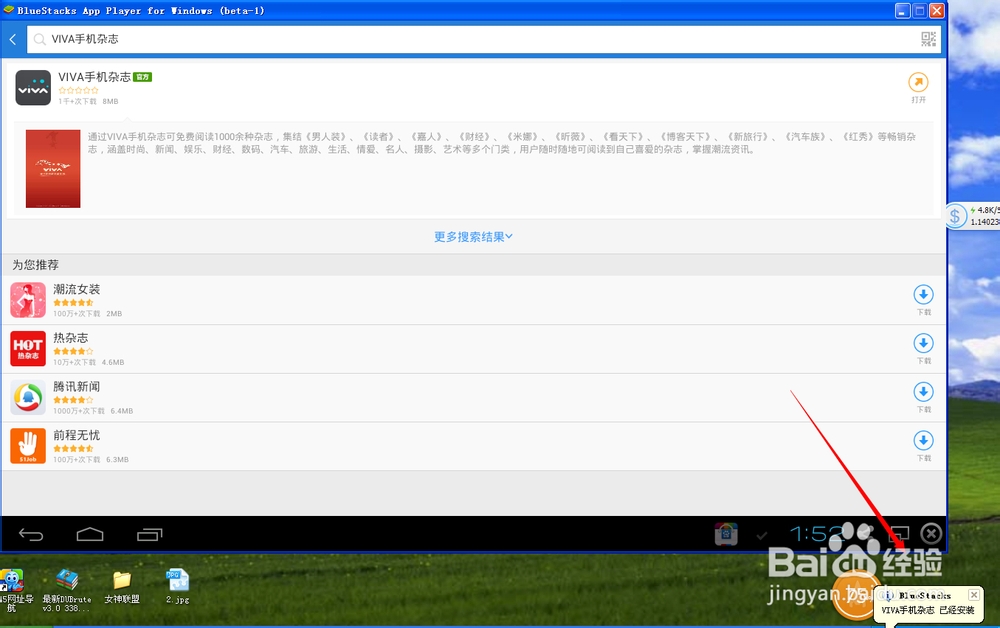
Task: Maximize the BlueStacks window
Action: 920,10
